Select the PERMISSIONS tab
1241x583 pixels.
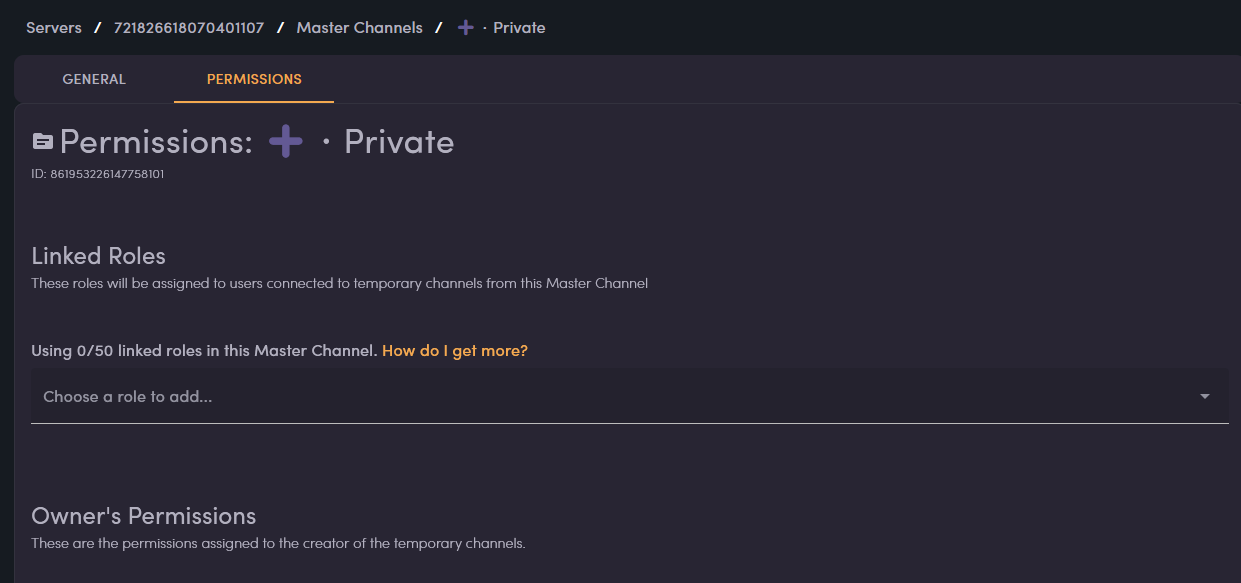click(x=254, y=79)
